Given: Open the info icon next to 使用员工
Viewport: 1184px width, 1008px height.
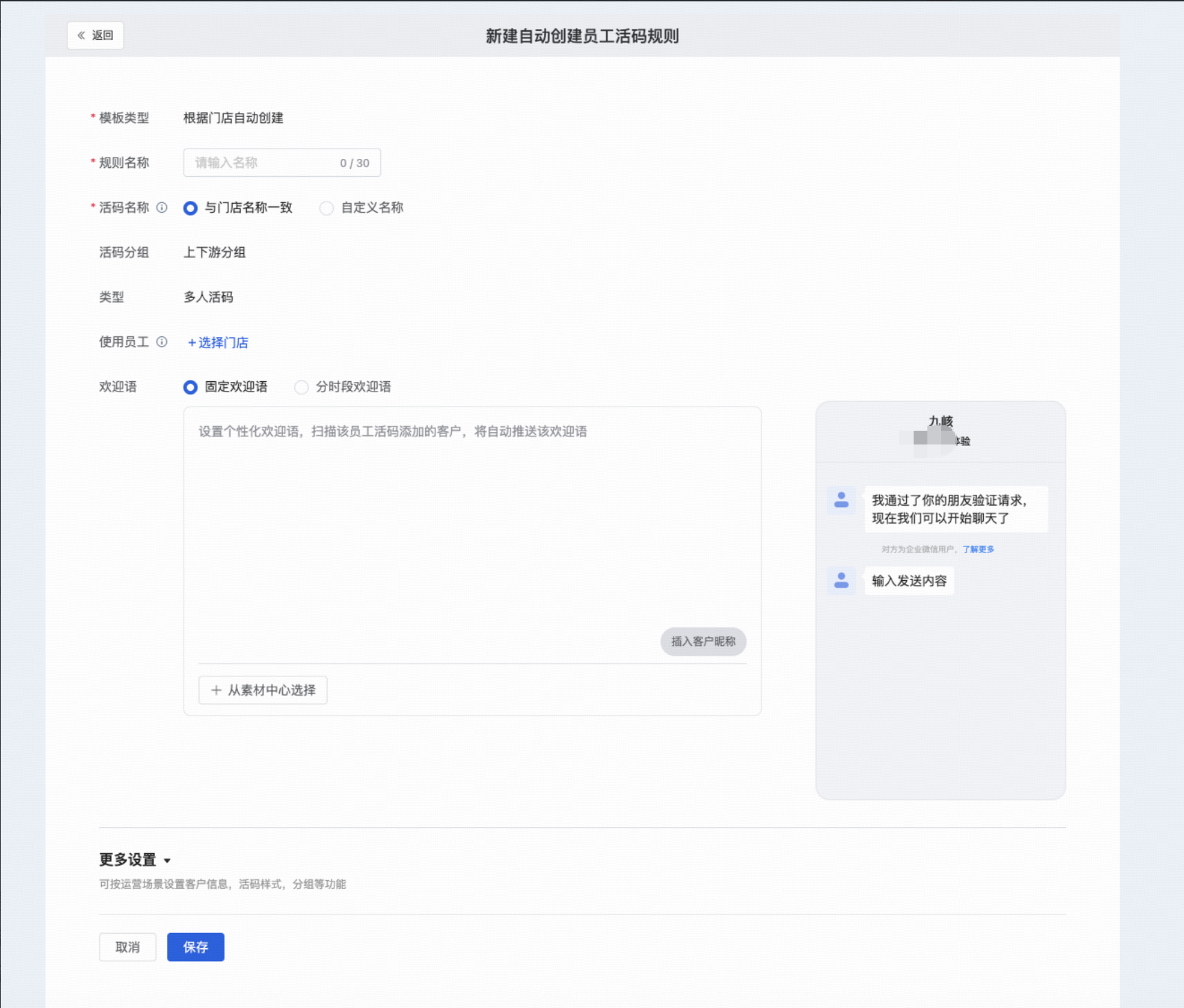Looking at the screenshot, I should [x=162, y=342].
